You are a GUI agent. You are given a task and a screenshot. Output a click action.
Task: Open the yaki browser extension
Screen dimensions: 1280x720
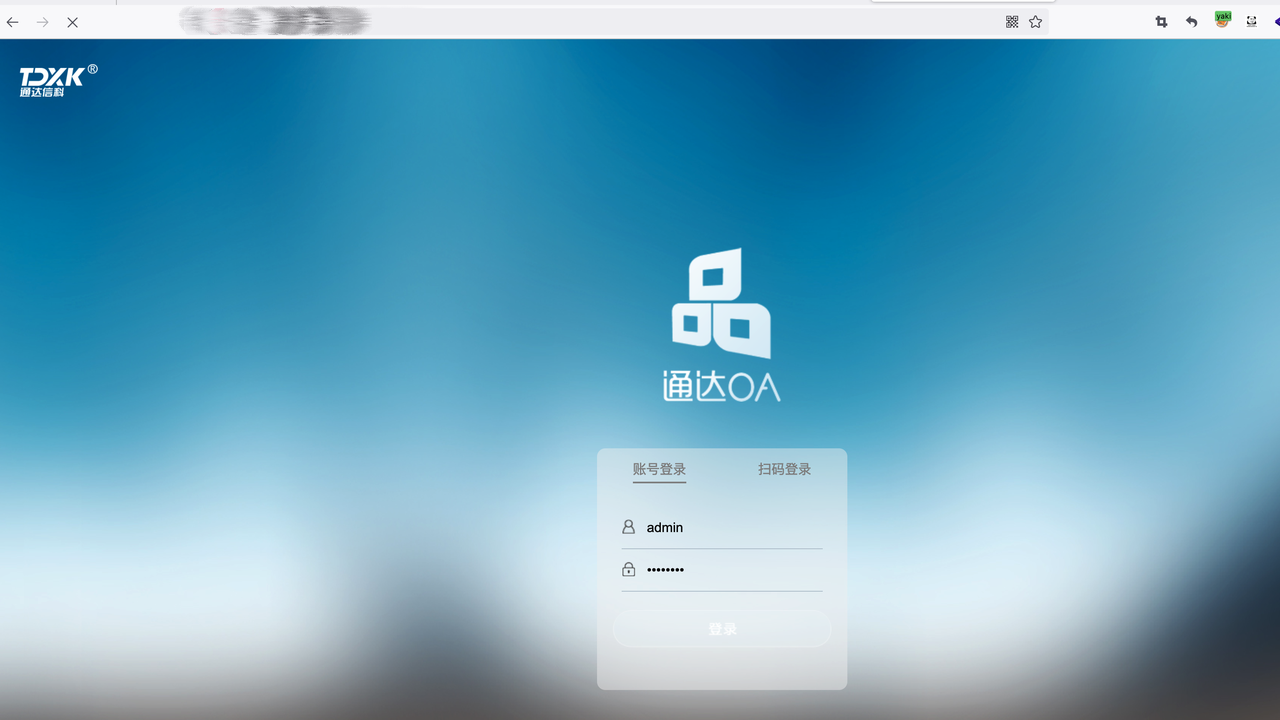[1222, 19]
